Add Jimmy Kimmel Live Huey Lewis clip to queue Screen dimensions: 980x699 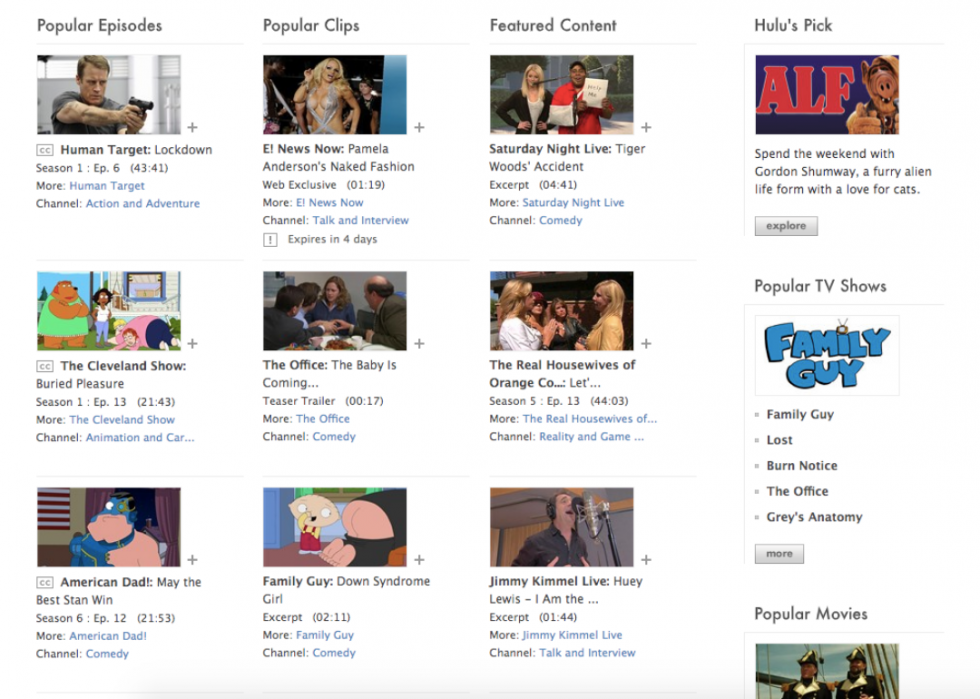646,560
